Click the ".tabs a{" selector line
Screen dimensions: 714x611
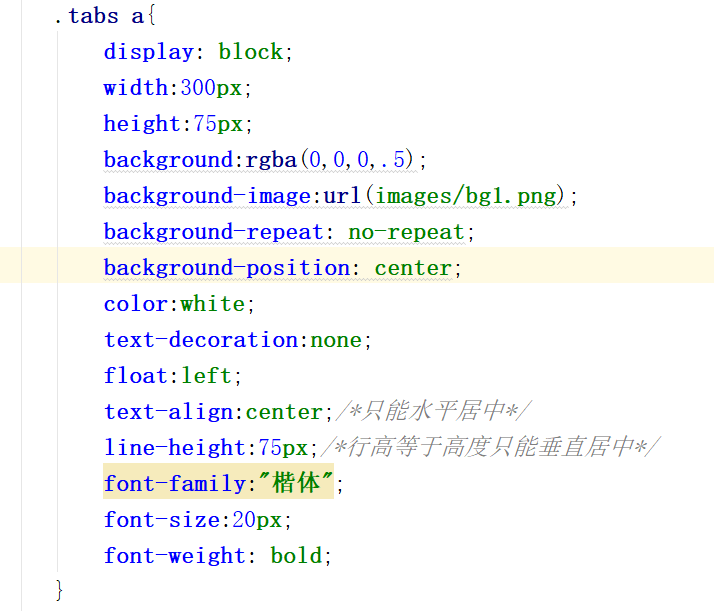coord(105,16)
